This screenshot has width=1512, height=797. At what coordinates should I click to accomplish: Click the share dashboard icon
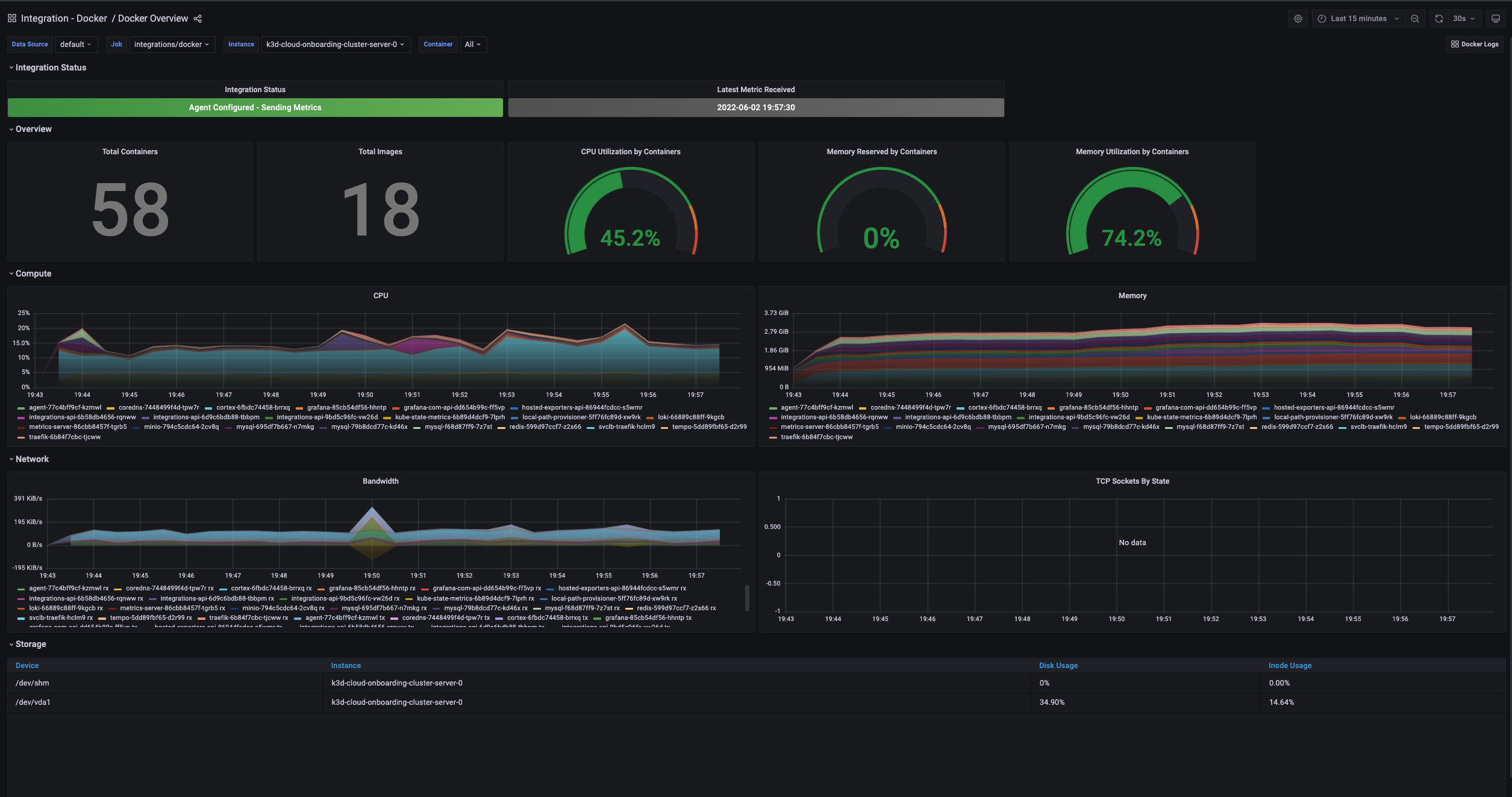click(198, 19)
